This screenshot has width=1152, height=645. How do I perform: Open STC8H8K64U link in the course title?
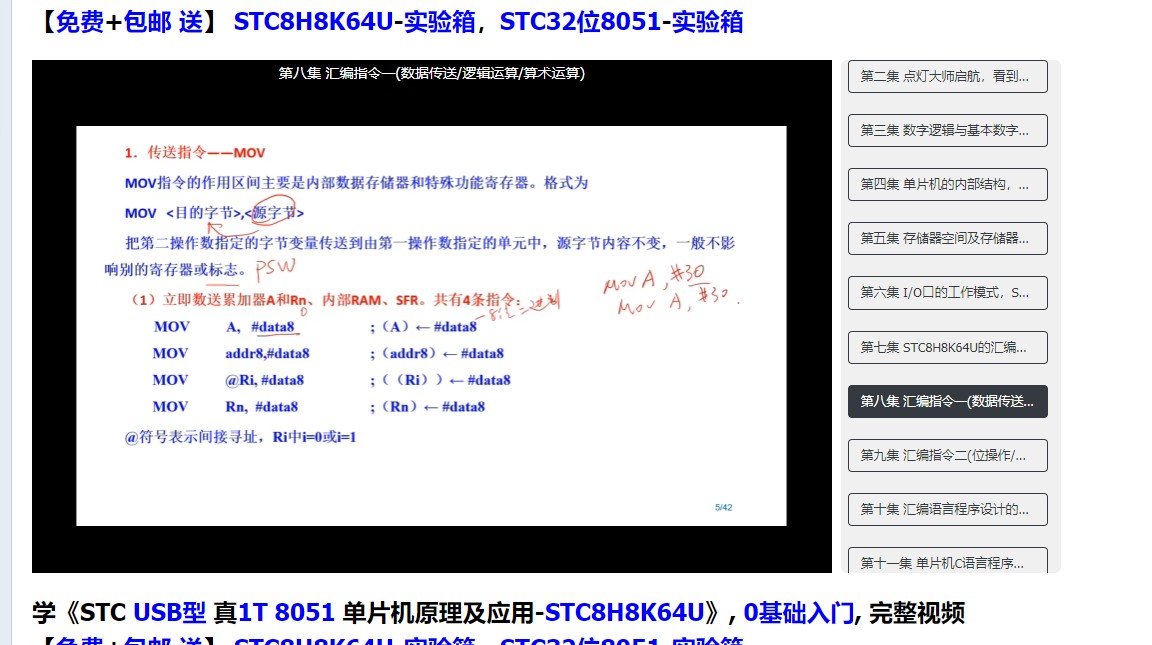click(x=624, y=613)
